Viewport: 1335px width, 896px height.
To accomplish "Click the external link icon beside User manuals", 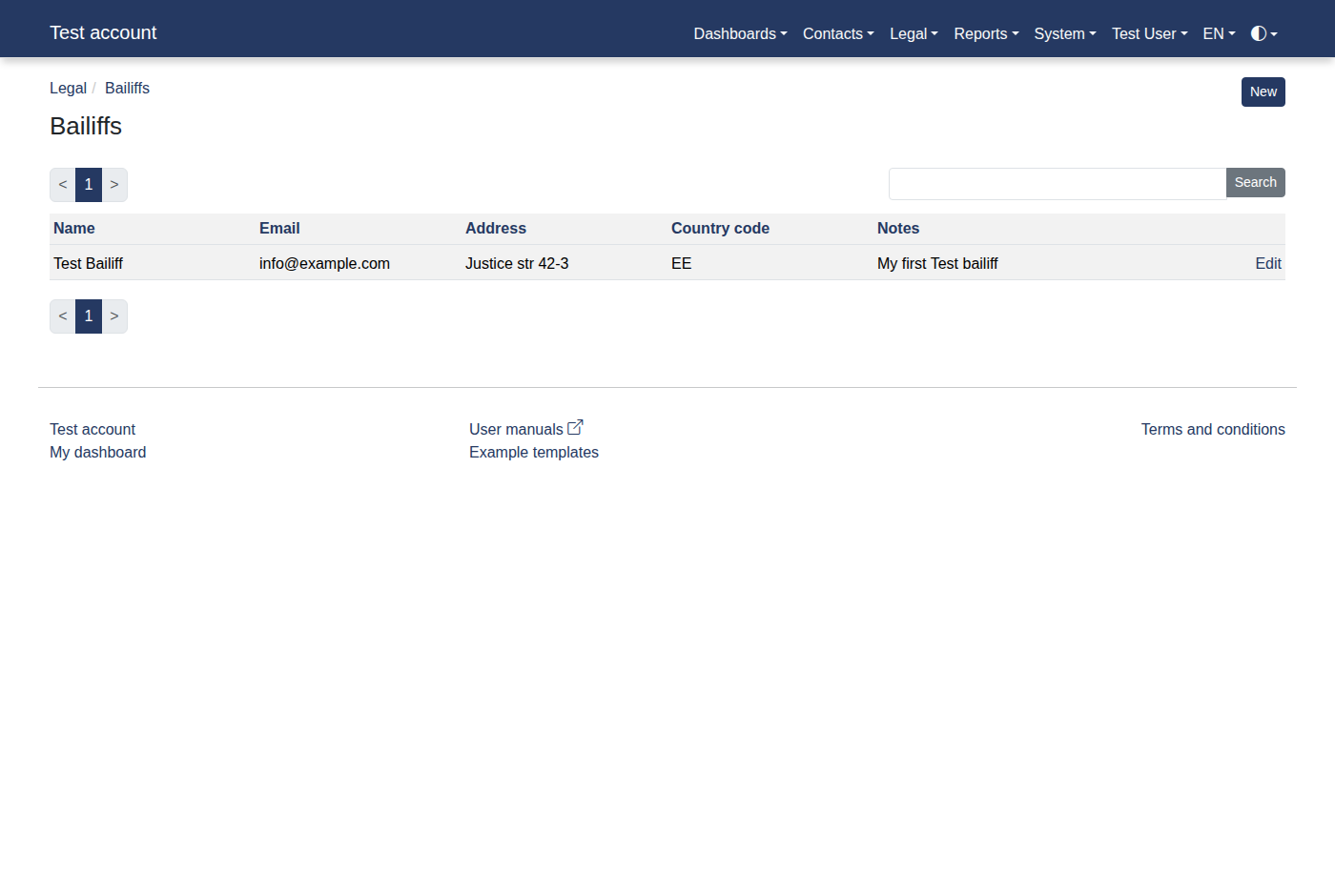I will pos(575,428).
